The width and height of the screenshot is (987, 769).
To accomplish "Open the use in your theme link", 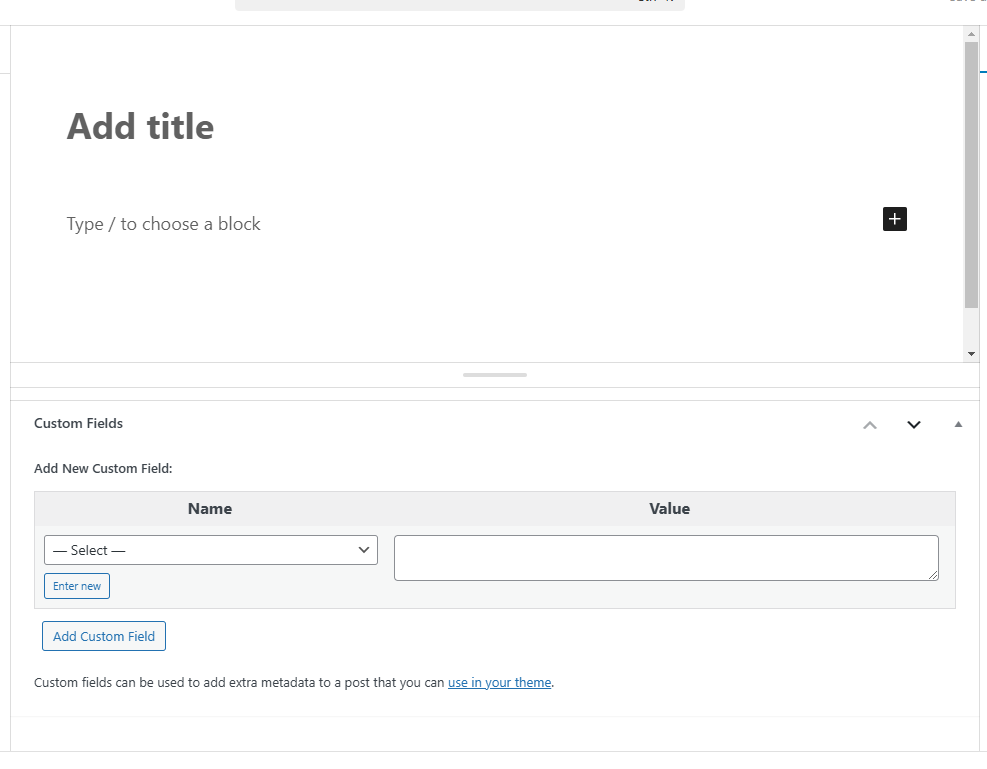I will (x=500, y=683).
